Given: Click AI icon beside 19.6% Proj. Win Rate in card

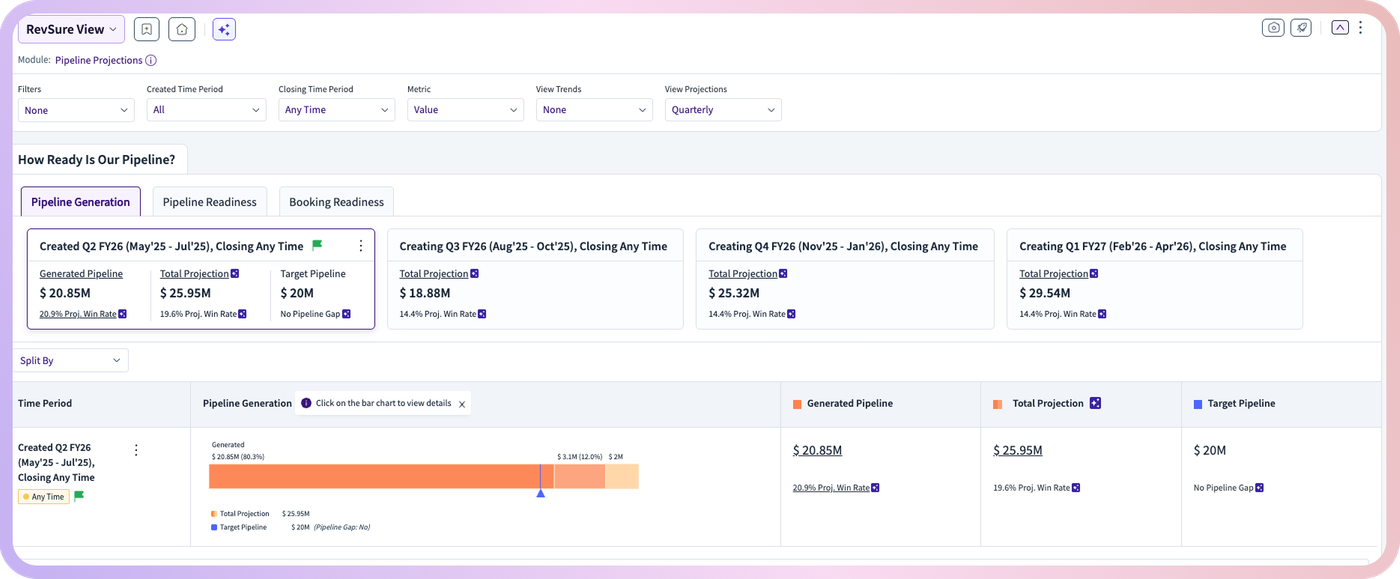Looking at the screenshot, I should coord(242,314).
